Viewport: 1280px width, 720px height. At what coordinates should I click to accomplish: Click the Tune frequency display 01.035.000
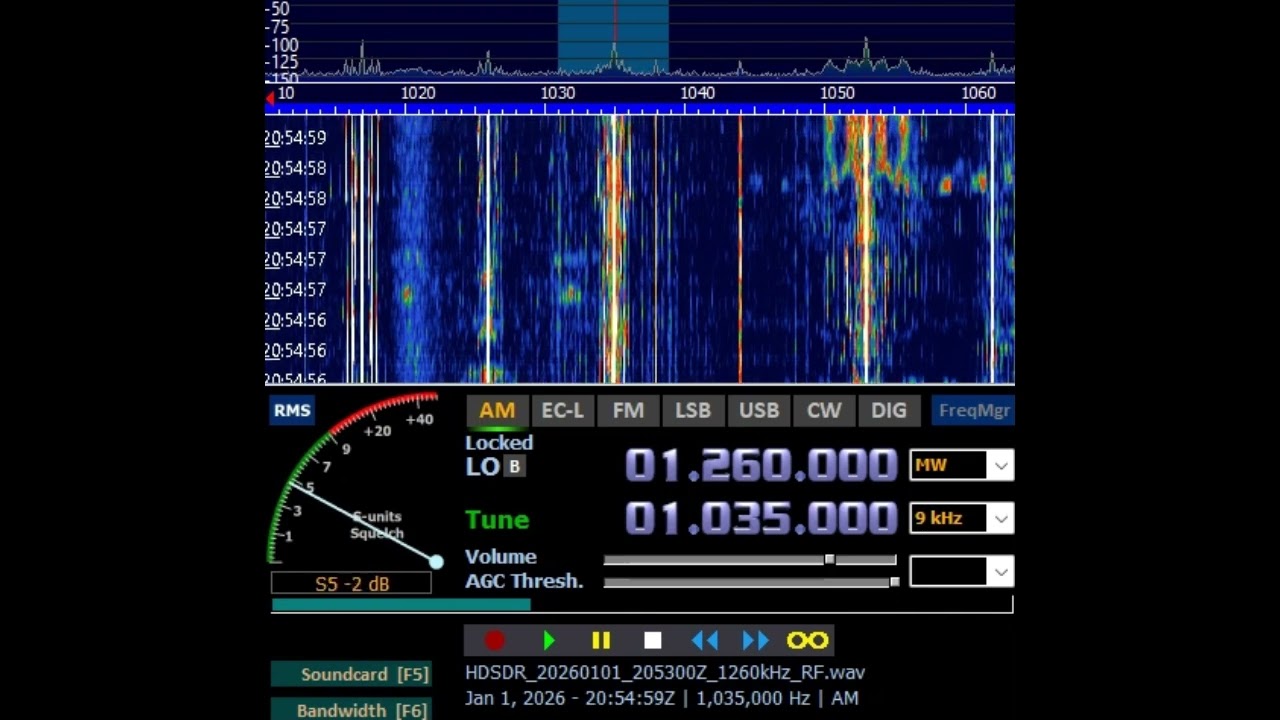coord(761,518)
